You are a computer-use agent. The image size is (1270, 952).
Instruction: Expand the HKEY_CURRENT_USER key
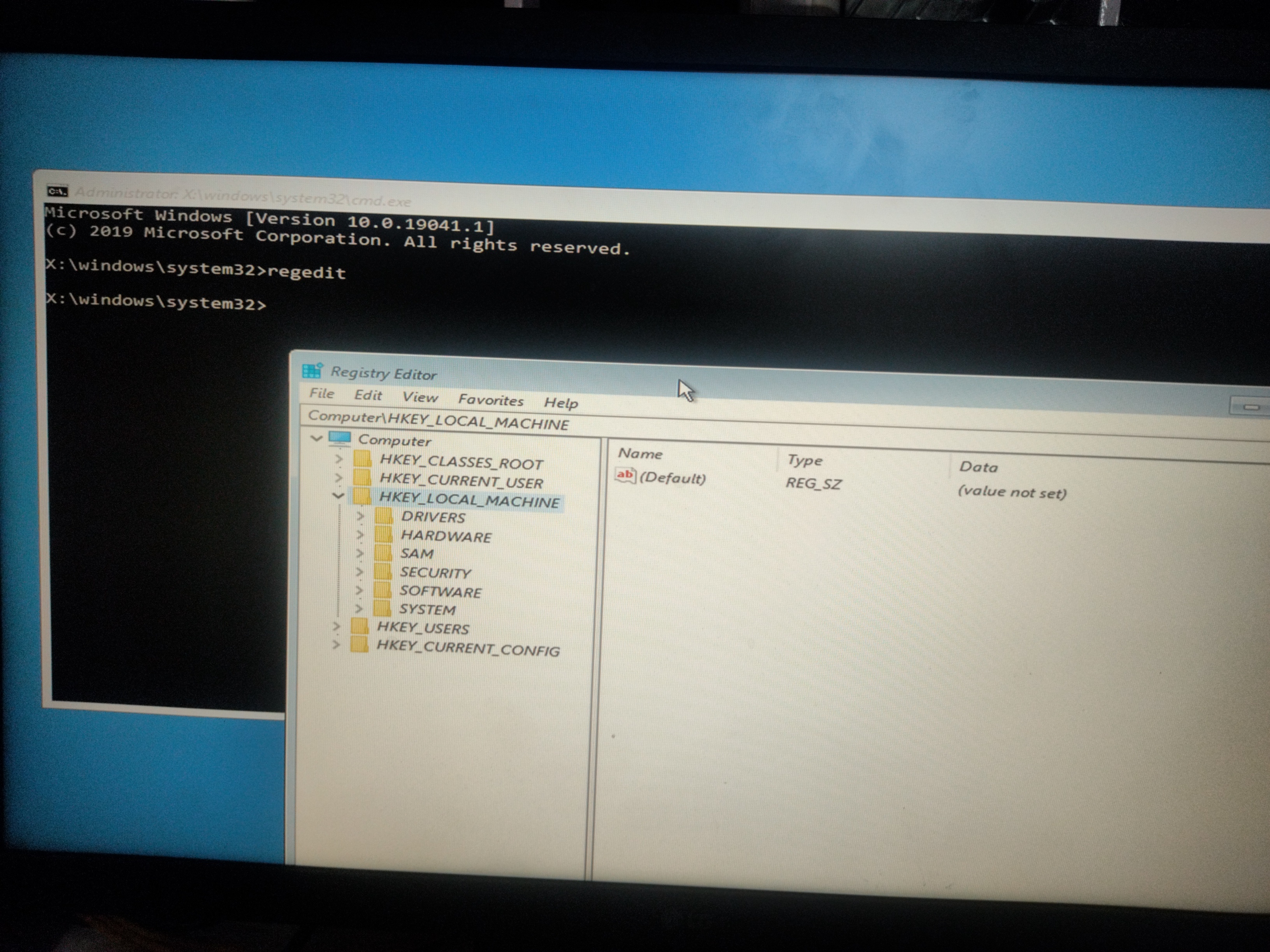[x=339, y=478]
